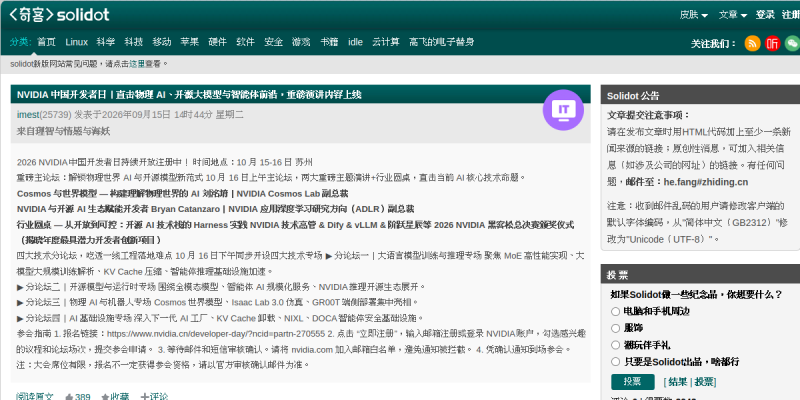View poll 结果 link
Screen dimensions: 800x400
click(x=678, y=382)
